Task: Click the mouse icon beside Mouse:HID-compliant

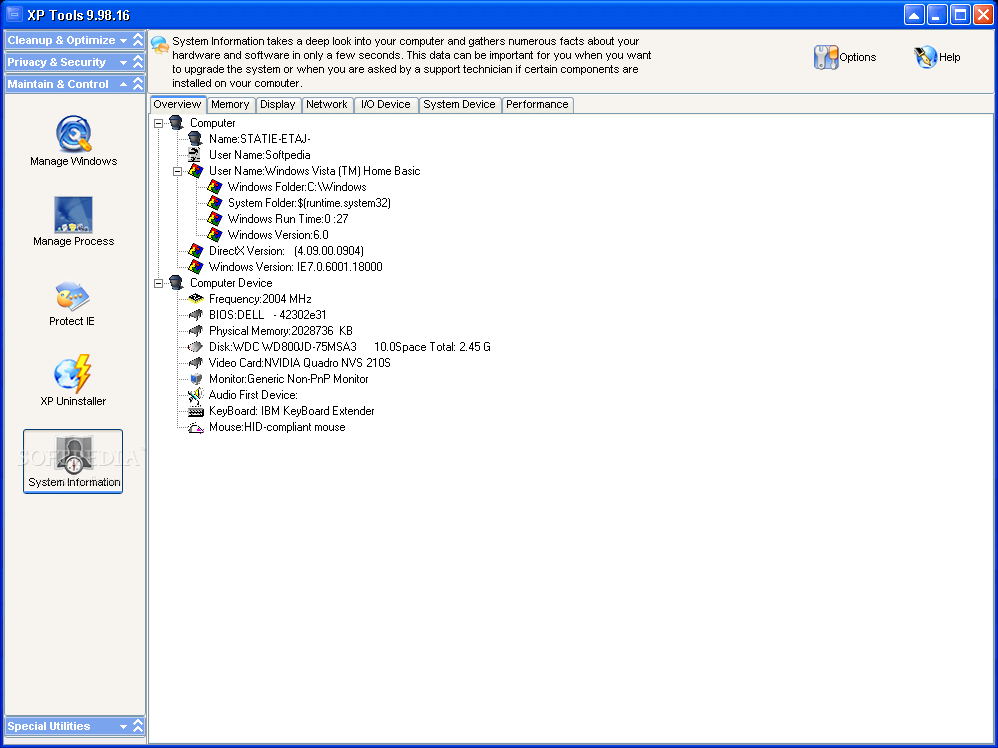Action: point(195,427)
